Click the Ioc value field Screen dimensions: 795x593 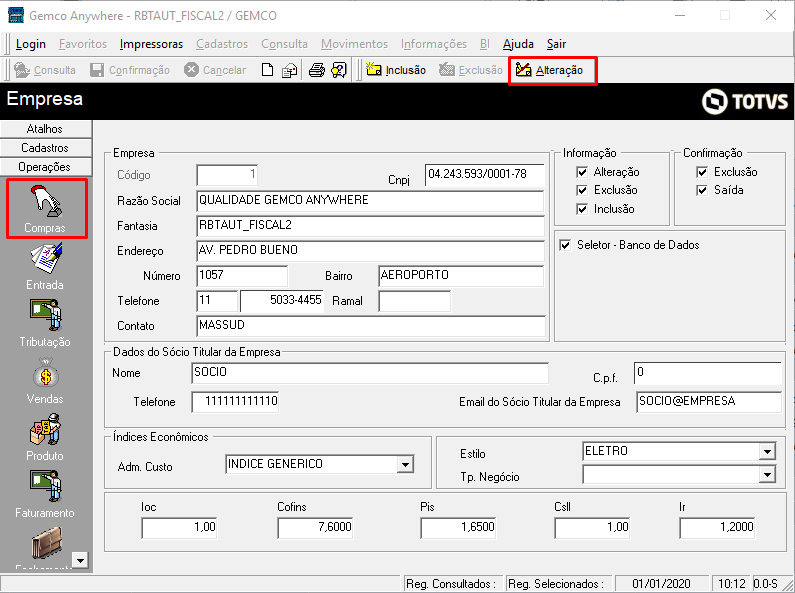coord(179,528)
